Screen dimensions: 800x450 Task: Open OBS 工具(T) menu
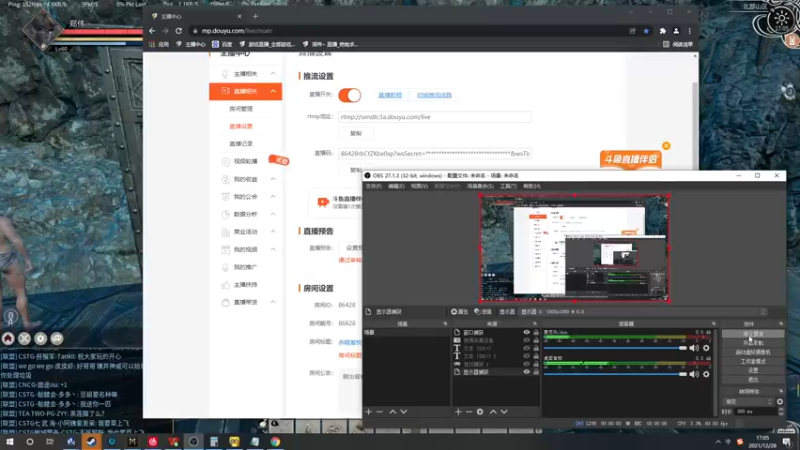508,186
